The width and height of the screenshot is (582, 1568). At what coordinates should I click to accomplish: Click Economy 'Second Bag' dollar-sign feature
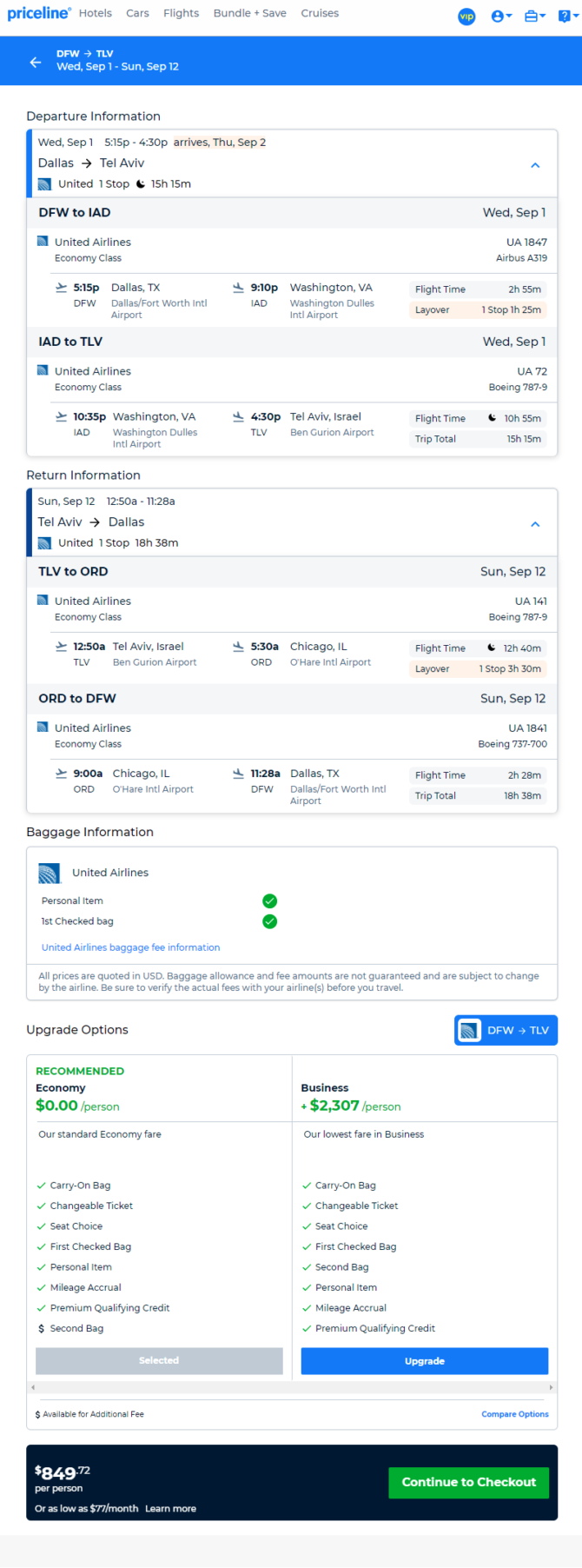pyautogui.click(x=70, y=1328)
